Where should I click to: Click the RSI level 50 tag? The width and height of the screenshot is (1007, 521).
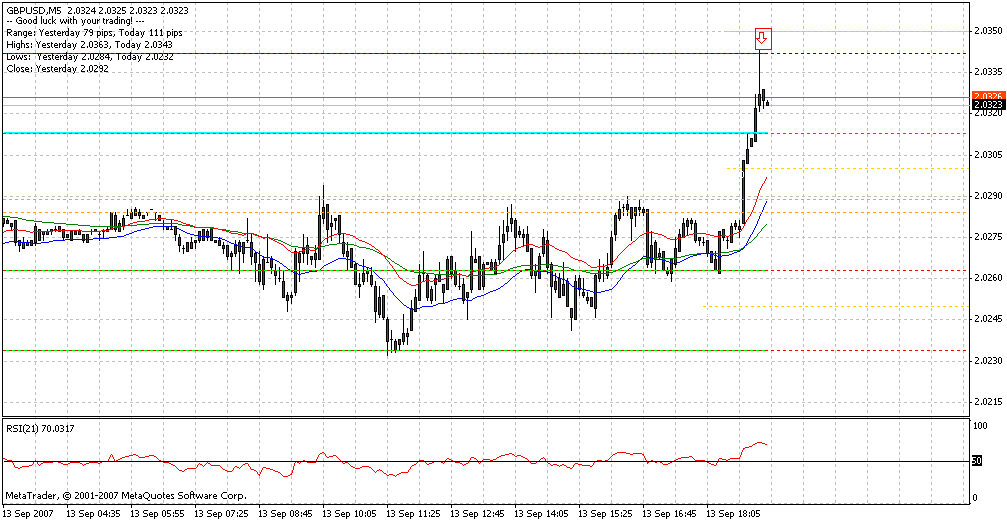(977, 461)
